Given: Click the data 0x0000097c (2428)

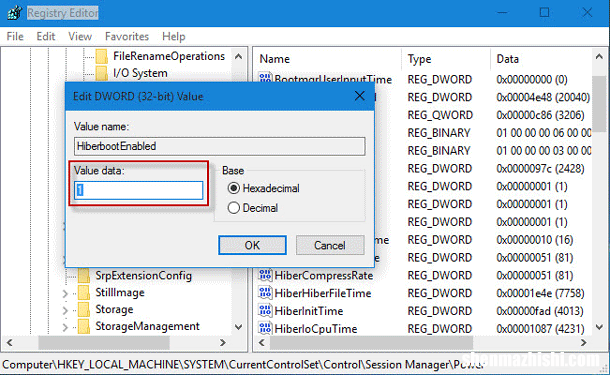Looking at the screenshot, I should pyautogui.click(x=540, y=168).
